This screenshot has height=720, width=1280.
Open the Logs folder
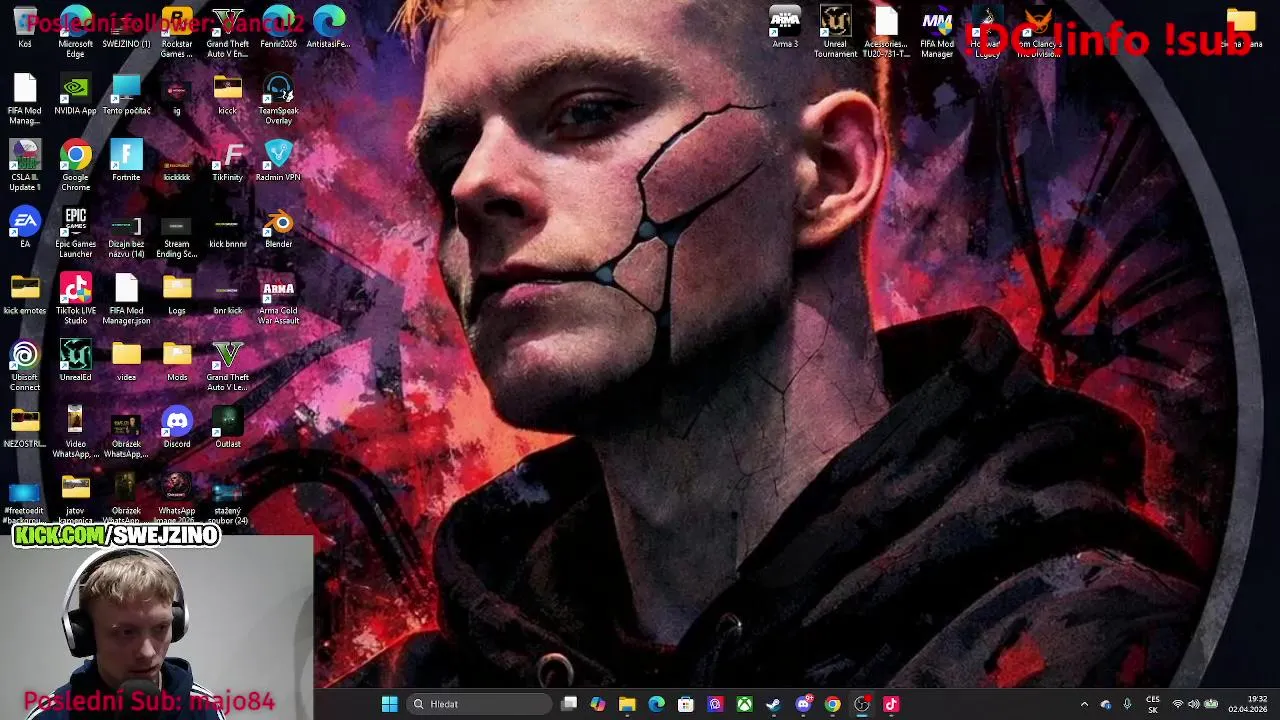point(177,295)
